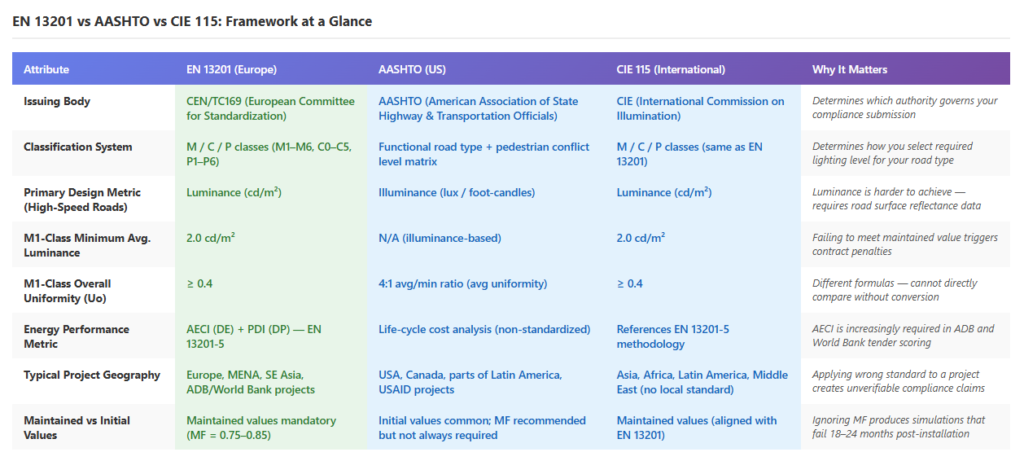Click CIE 115 '≥ 0.4' uniformity value

tap(630, 284)
